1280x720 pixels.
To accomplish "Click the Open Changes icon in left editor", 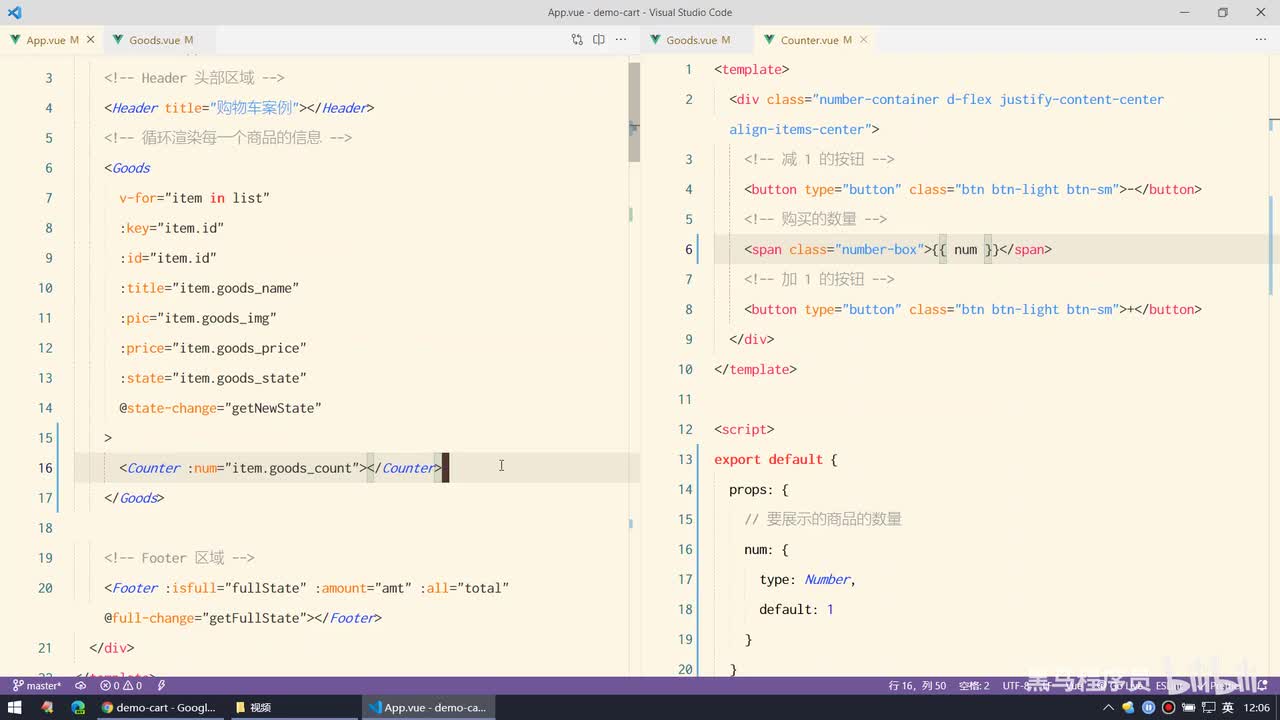I will click(577, 40).
